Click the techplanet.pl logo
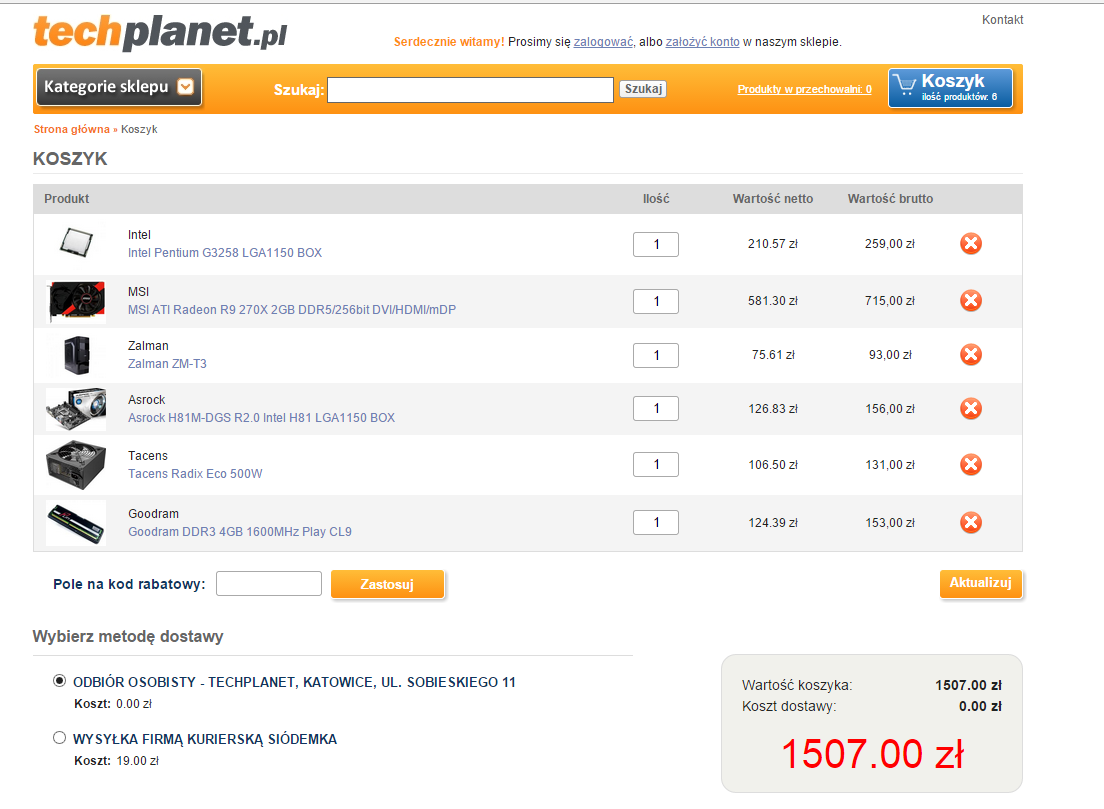Image resolution: width=1104 pixels, height=809 pixels. tap(161, 32)
